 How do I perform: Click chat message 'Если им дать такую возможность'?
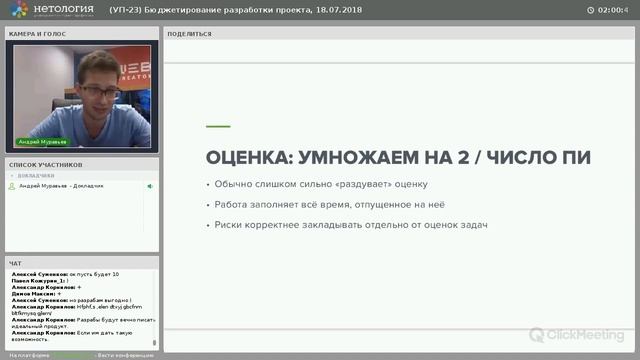(x=72, y=336)
